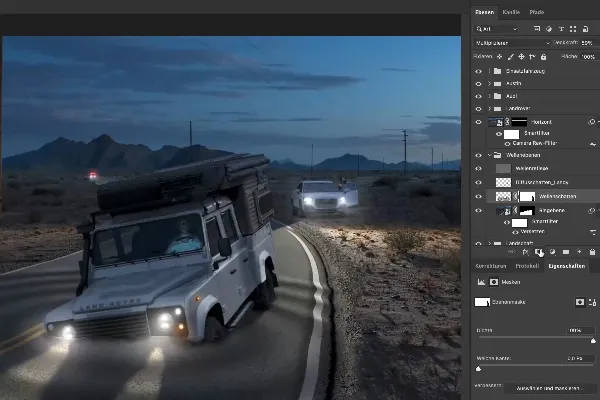Switch to the Ebenen tab
Image resolution: width=600 pixels, height=400 pixels.
[x=484, y=12]
